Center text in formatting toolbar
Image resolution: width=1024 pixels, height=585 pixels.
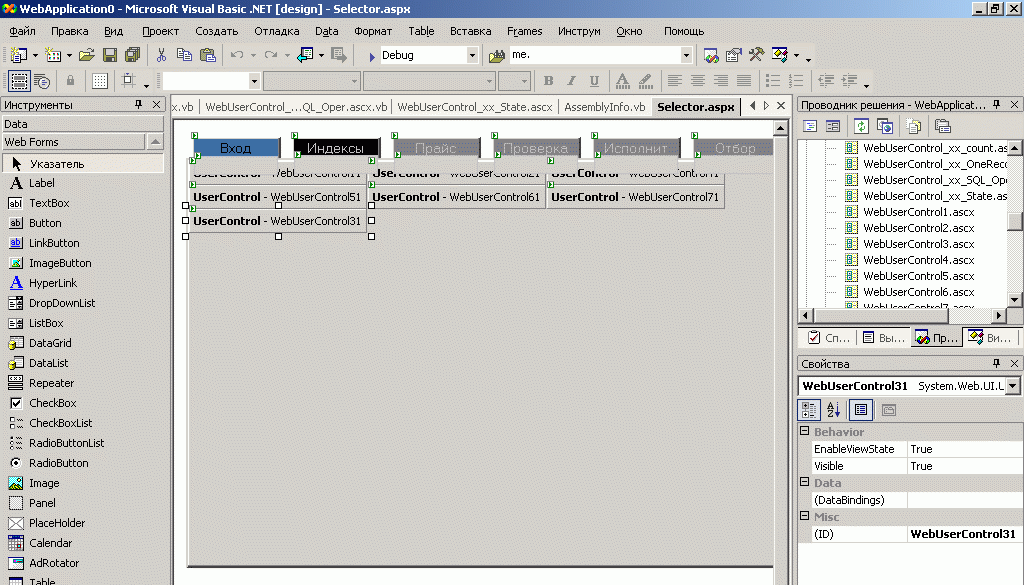coord(697,81)
